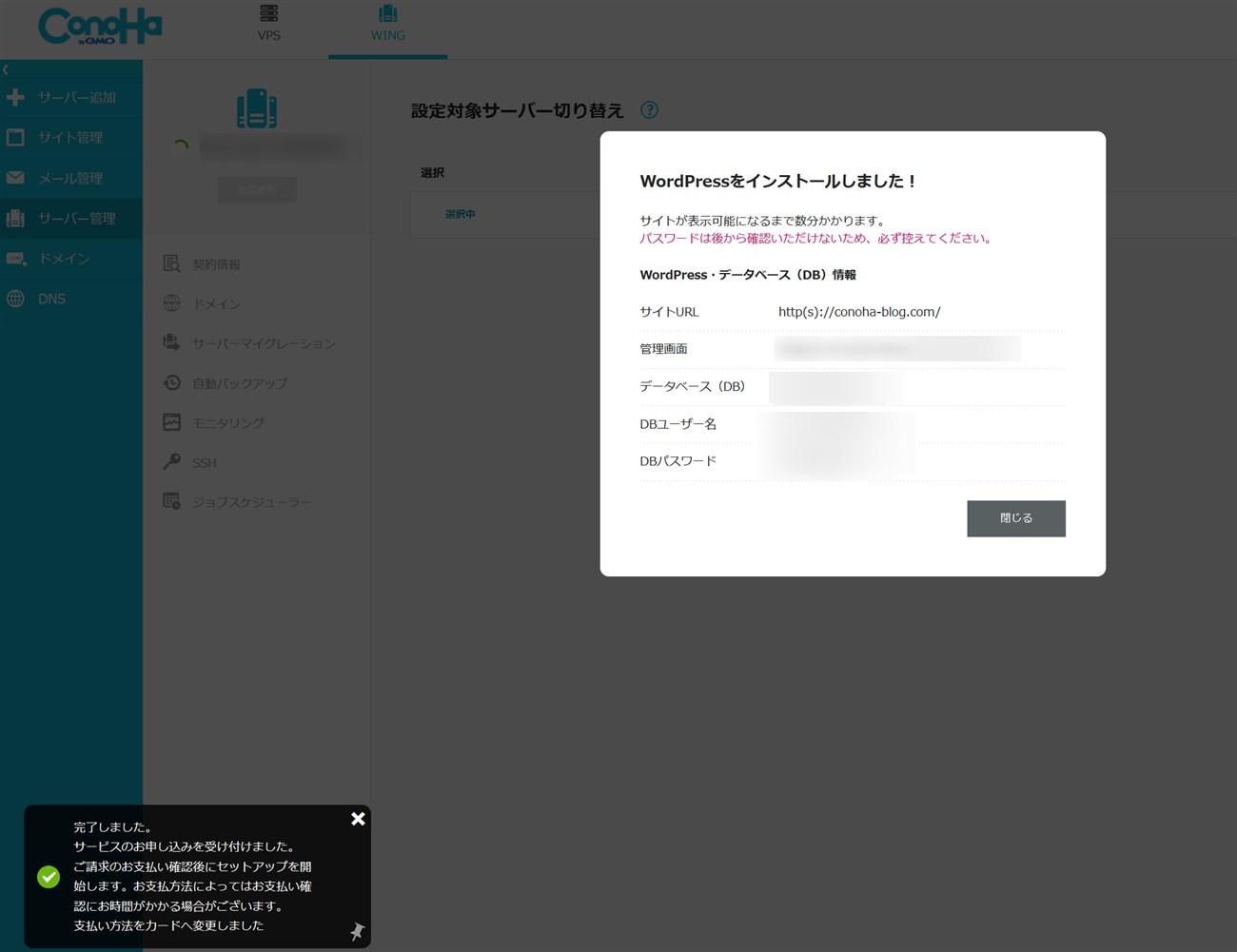The width and height of the screenshot is (1237, 952).
Task: Click the large server icon in submenu panel
Action: (x=257, y=108)
